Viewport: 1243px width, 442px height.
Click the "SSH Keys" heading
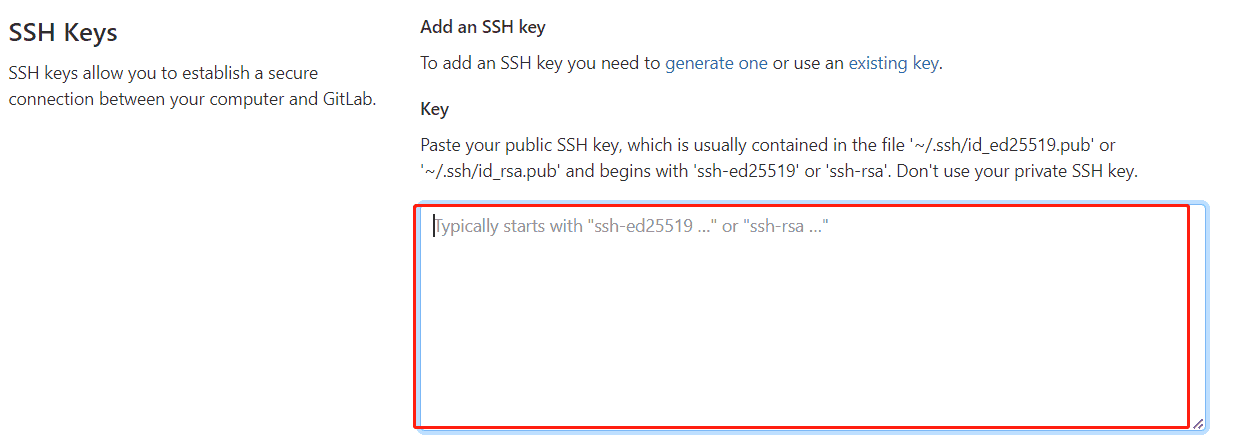[x=63, y=32]
